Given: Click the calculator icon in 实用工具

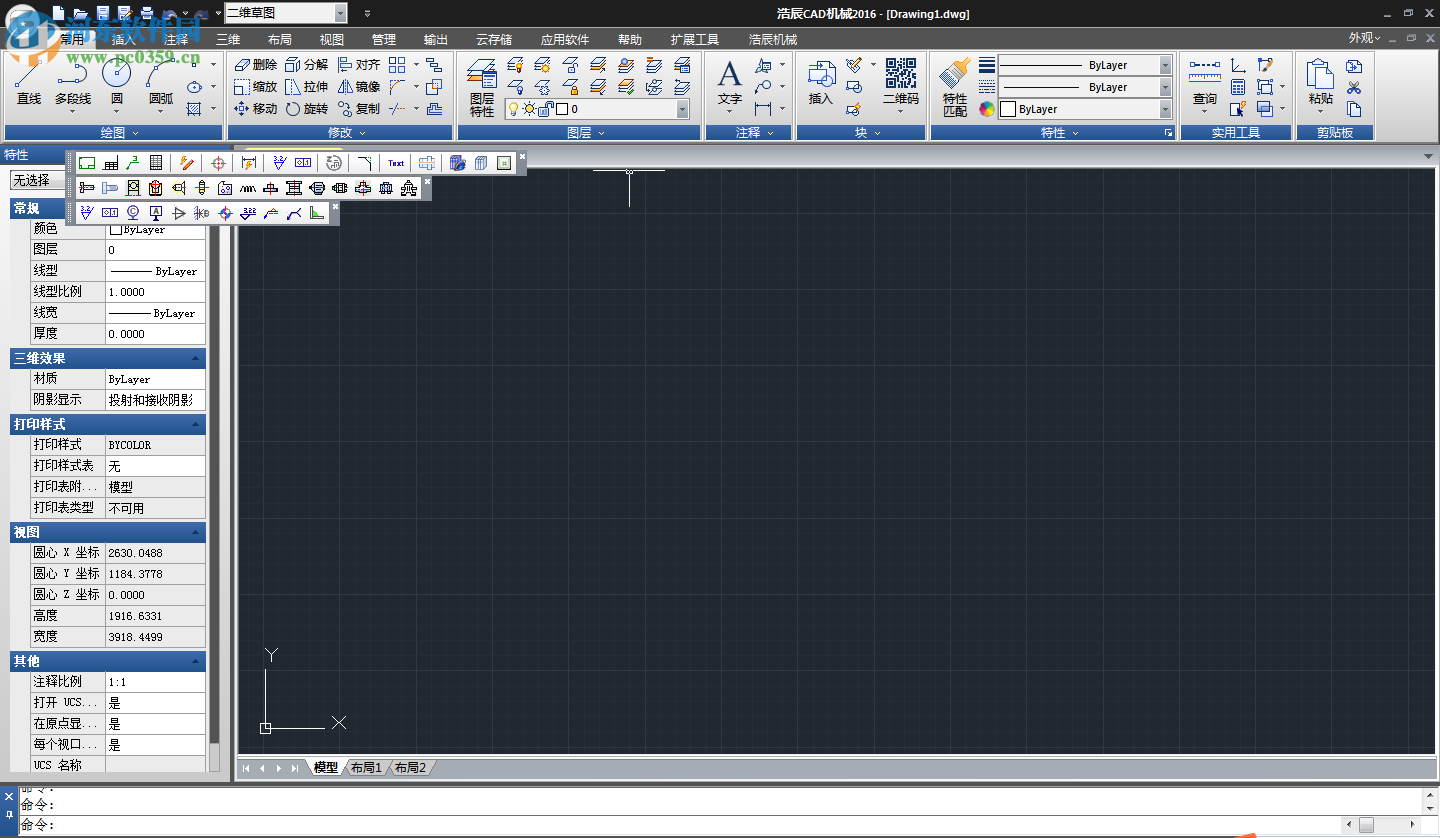Looking at the screenshot, I should click(x=1238, y=87).
